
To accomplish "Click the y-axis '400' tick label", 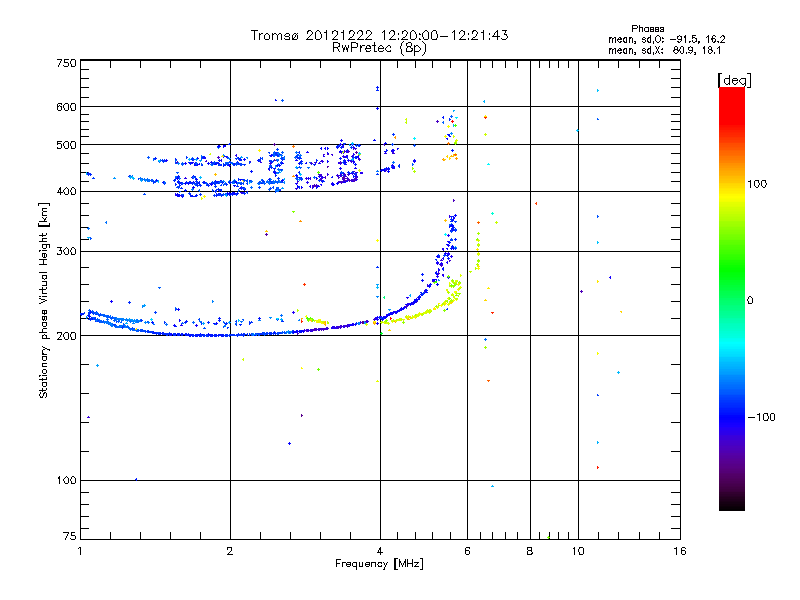I will (66, 191).
